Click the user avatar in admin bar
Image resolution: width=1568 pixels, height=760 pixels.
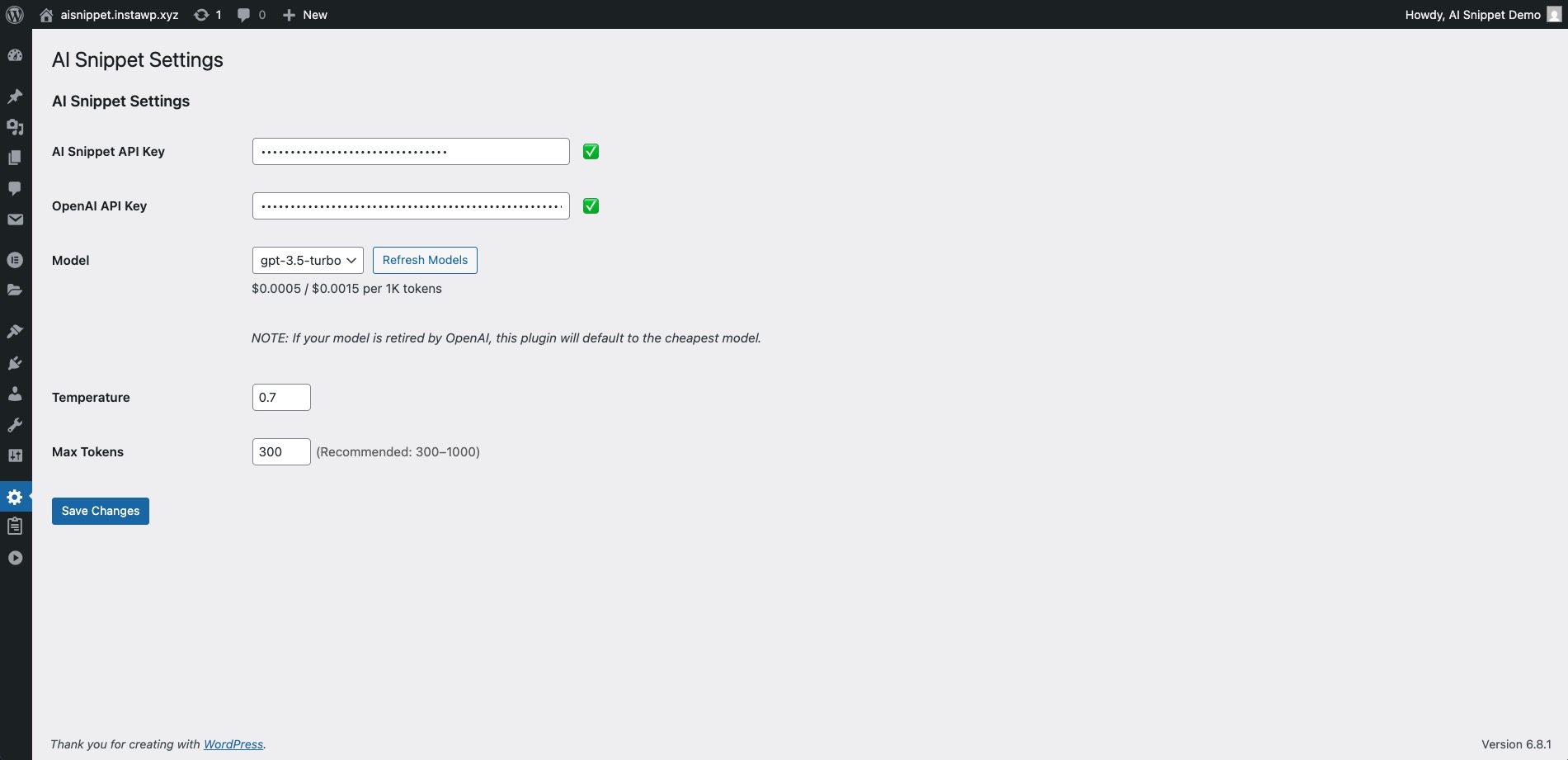coord(1553,15)
